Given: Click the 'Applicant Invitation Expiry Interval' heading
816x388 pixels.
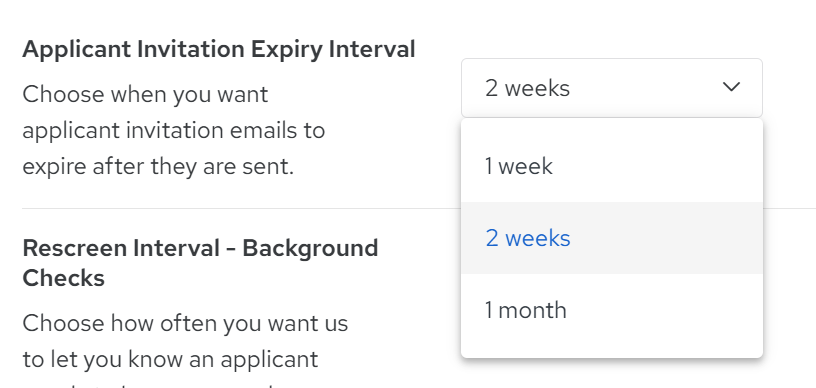Looking at the screenshot, I should click(x=219, y=50).
